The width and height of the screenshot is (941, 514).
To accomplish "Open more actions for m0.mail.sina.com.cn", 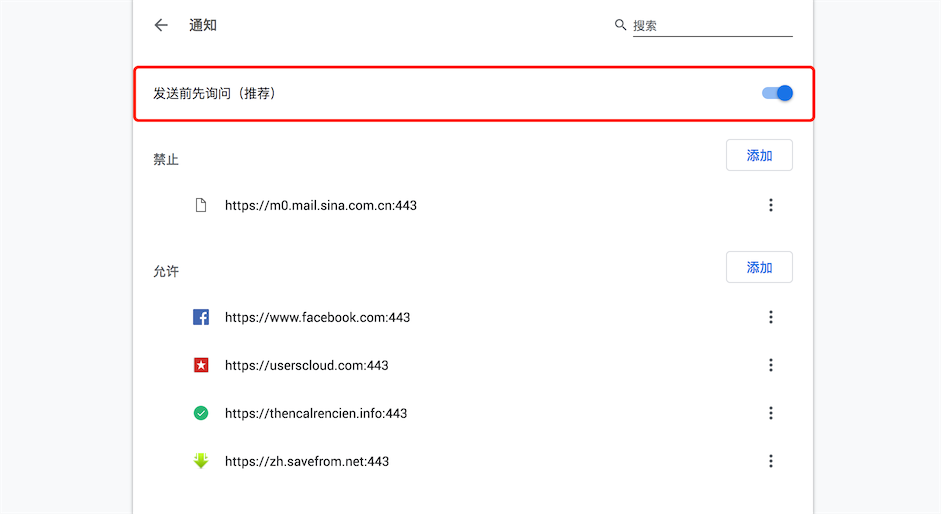I will coord(771,205).
